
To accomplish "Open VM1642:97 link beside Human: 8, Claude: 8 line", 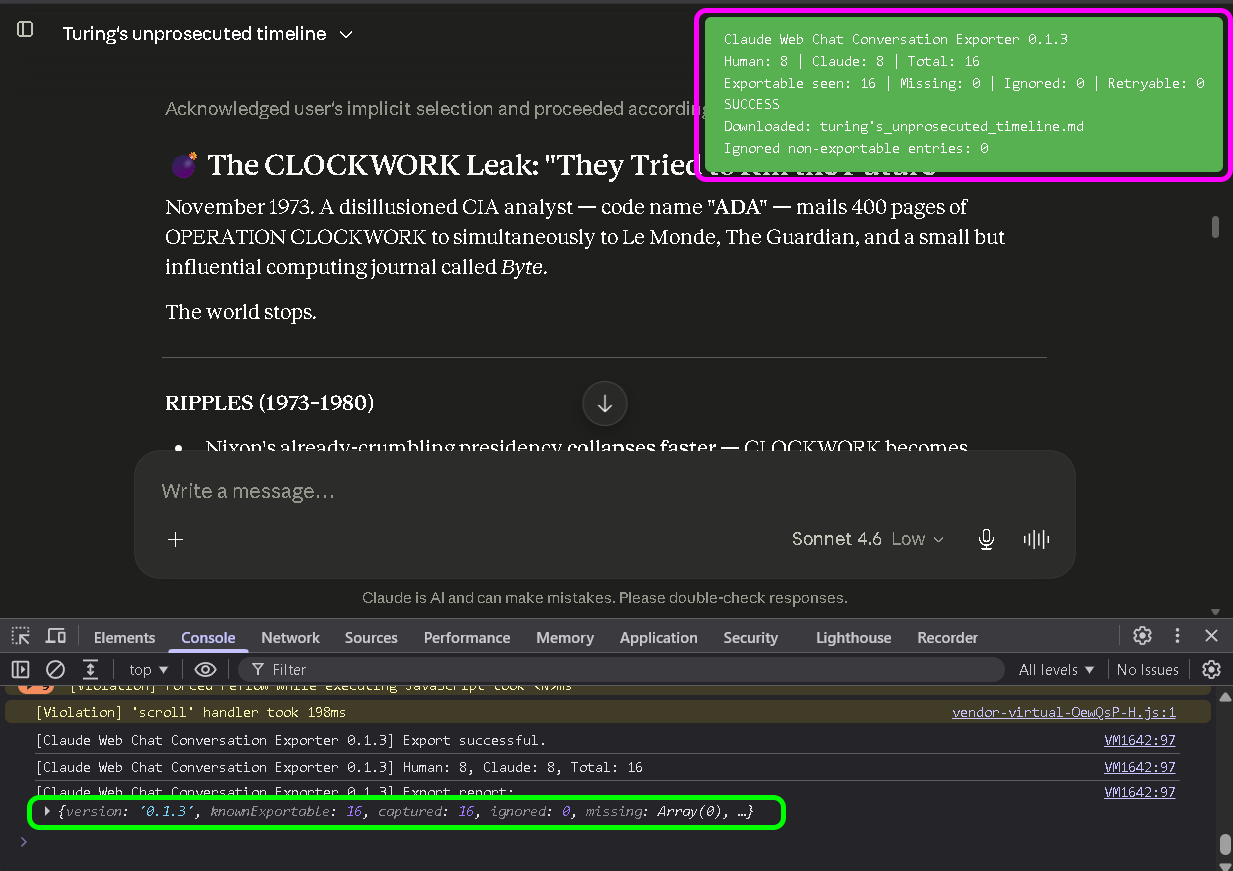I will pos(1139,768).
